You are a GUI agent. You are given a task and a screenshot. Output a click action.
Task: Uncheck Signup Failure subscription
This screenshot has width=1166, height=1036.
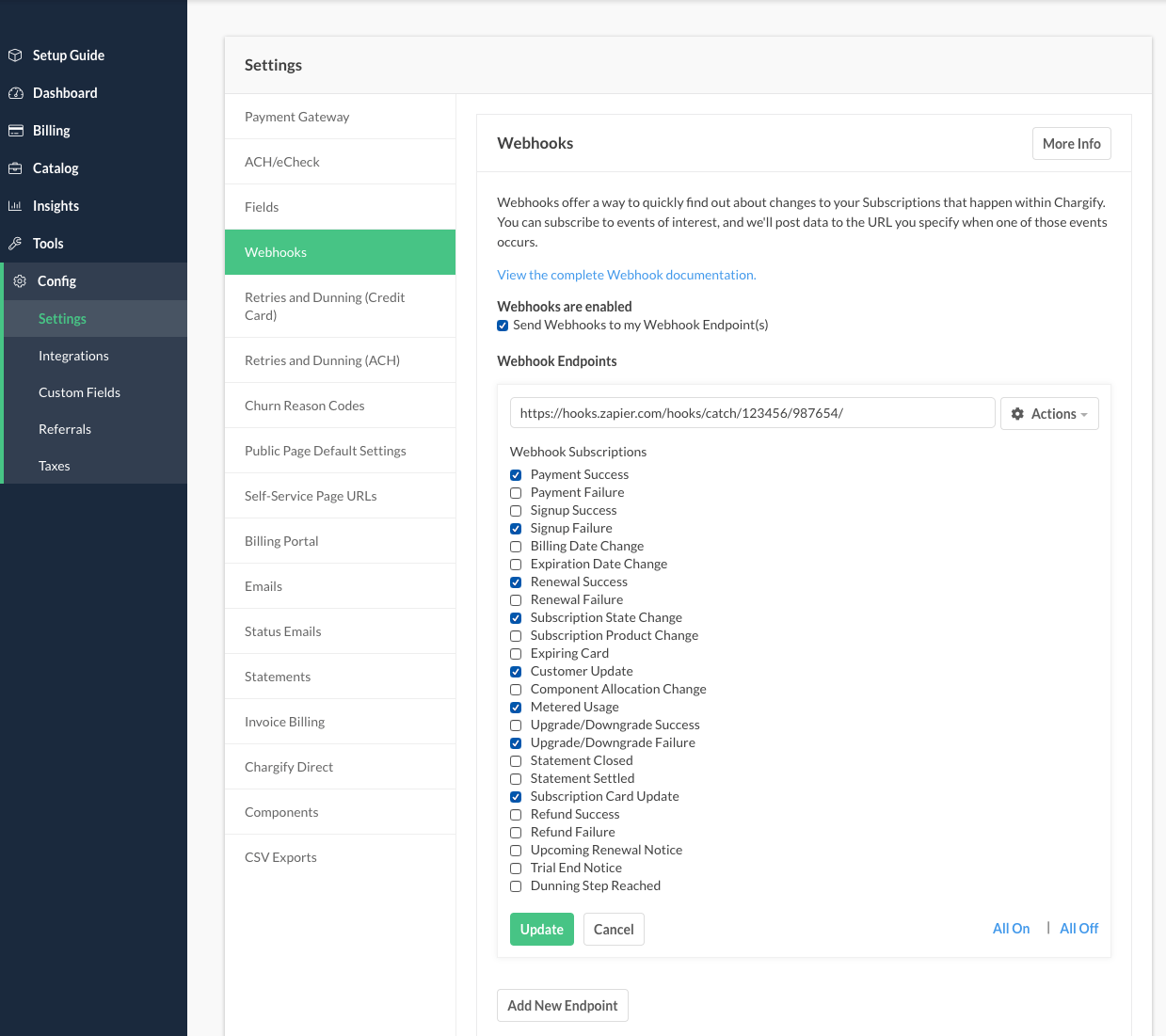point(516,529)
